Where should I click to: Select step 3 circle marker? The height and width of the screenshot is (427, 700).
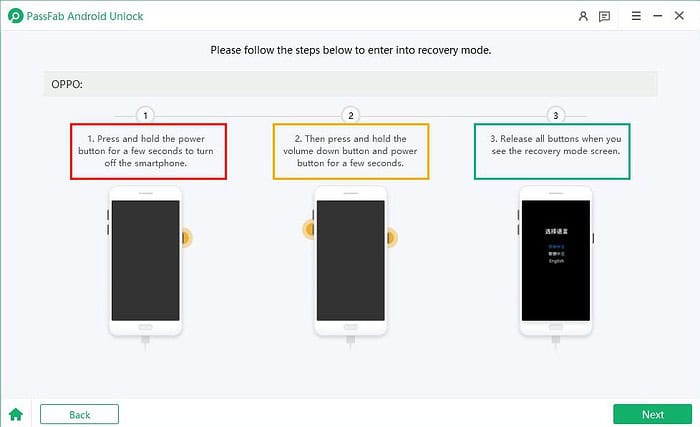(556, 114)
